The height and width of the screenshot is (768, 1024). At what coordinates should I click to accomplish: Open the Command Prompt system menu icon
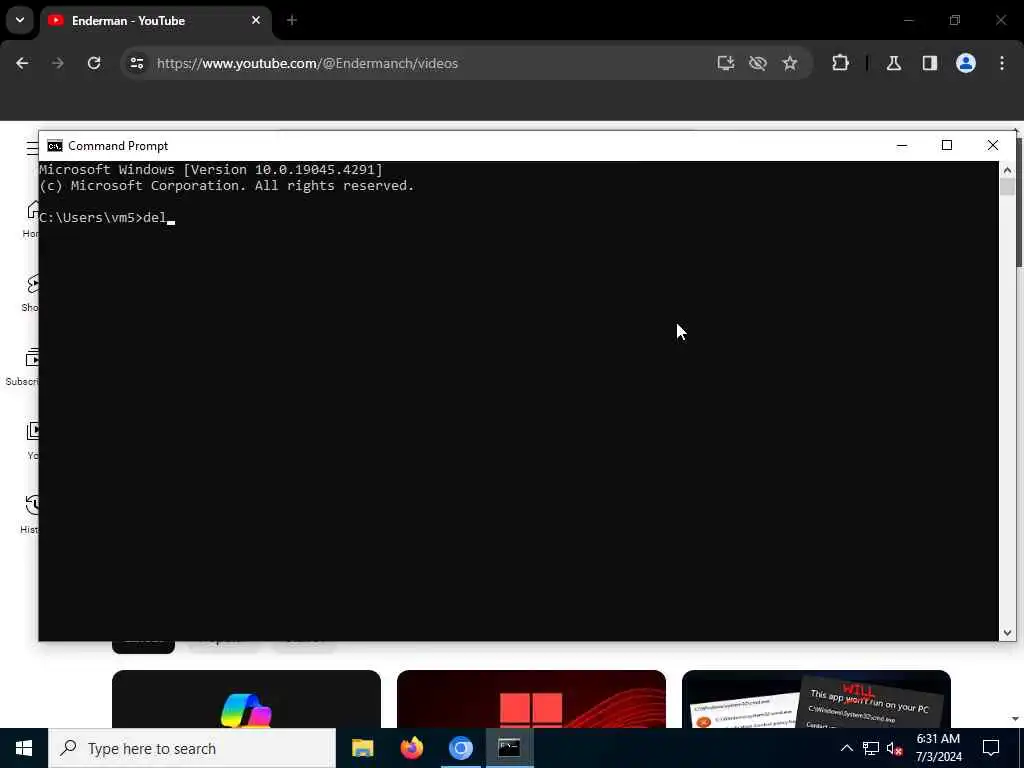click(55, 146)
